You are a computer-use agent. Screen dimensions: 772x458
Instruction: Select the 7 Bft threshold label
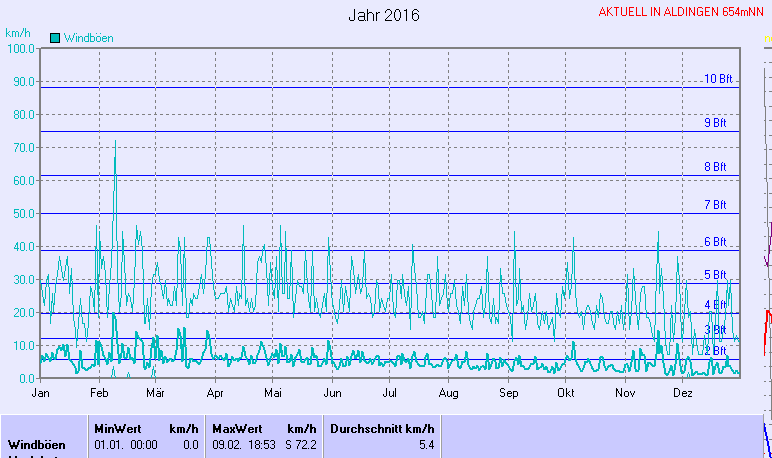tap(715, 205)
